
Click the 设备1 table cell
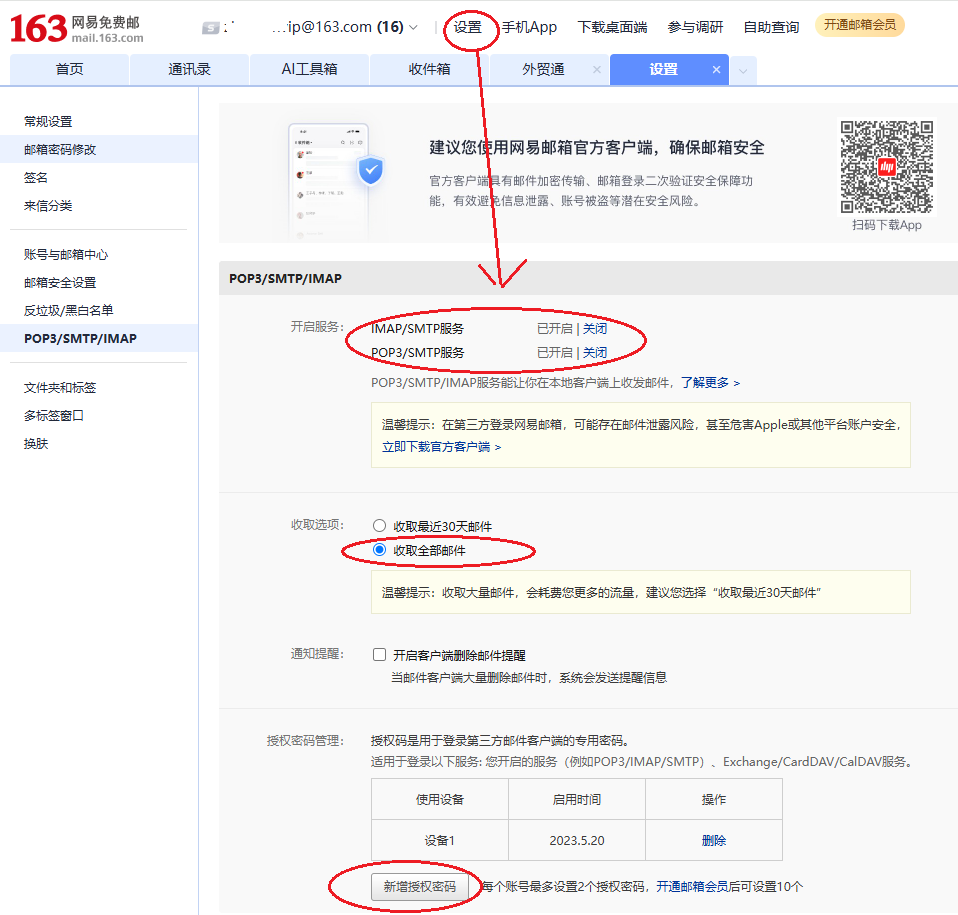[440, 840]
